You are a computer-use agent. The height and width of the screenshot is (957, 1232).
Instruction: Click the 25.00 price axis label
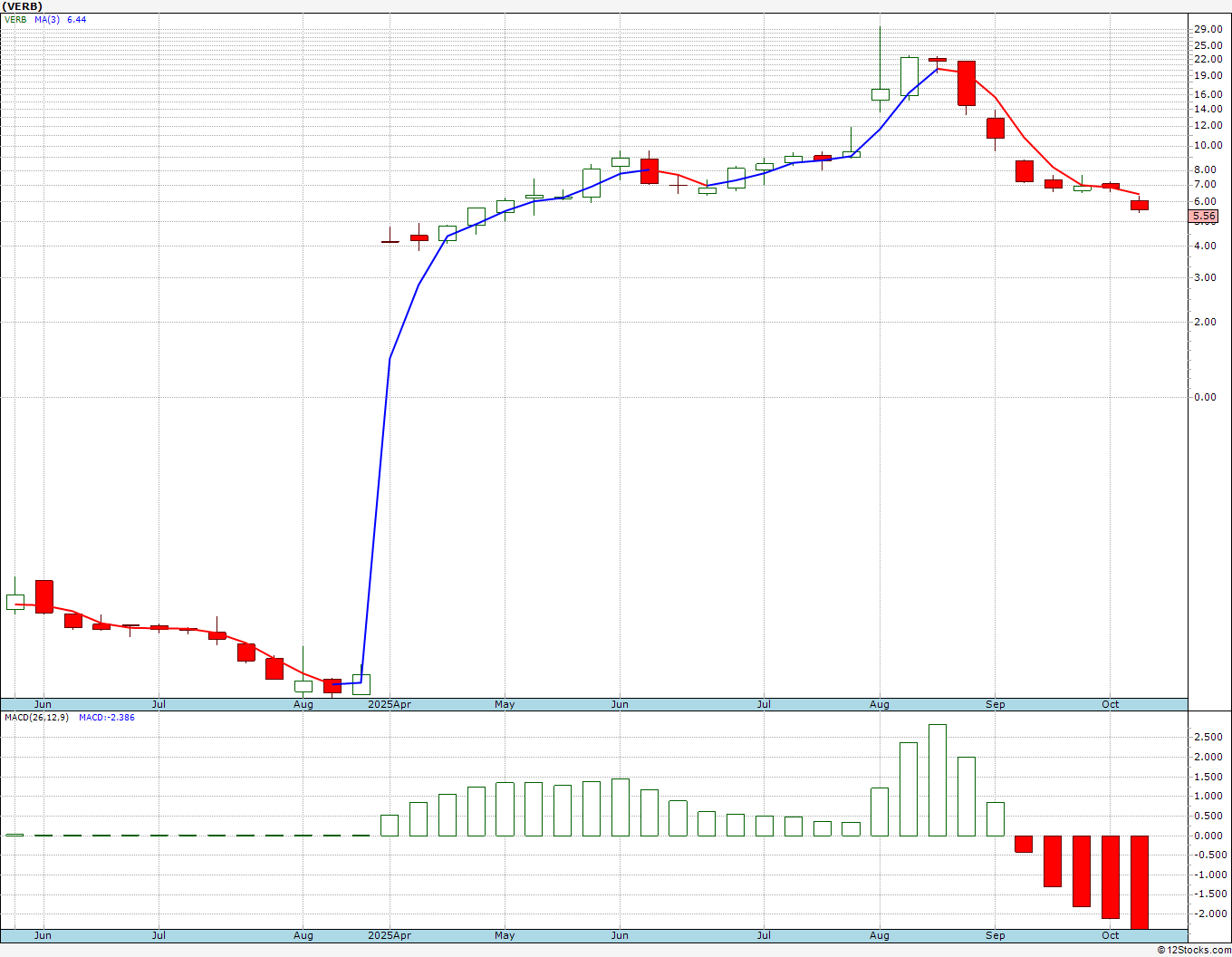(x=1207, y=45)
